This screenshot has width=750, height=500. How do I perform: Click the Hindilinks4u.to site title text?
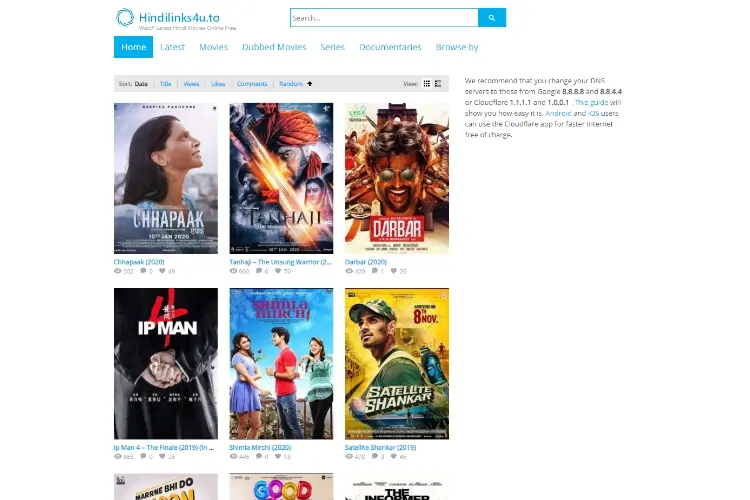coord(179,18)
